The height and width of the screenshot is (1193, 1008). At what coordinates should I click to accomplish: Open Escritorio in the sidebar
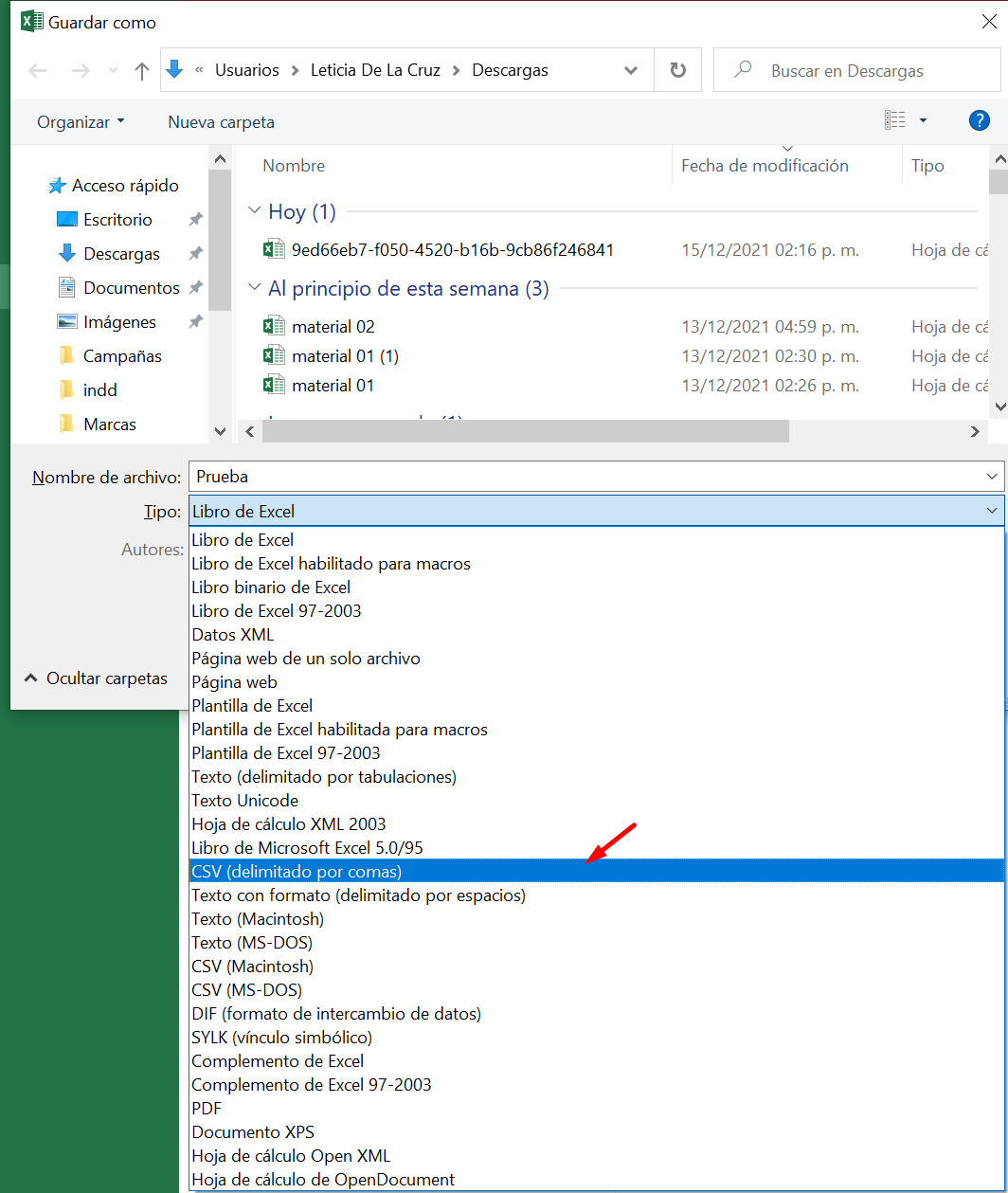[x=117, y=220]
